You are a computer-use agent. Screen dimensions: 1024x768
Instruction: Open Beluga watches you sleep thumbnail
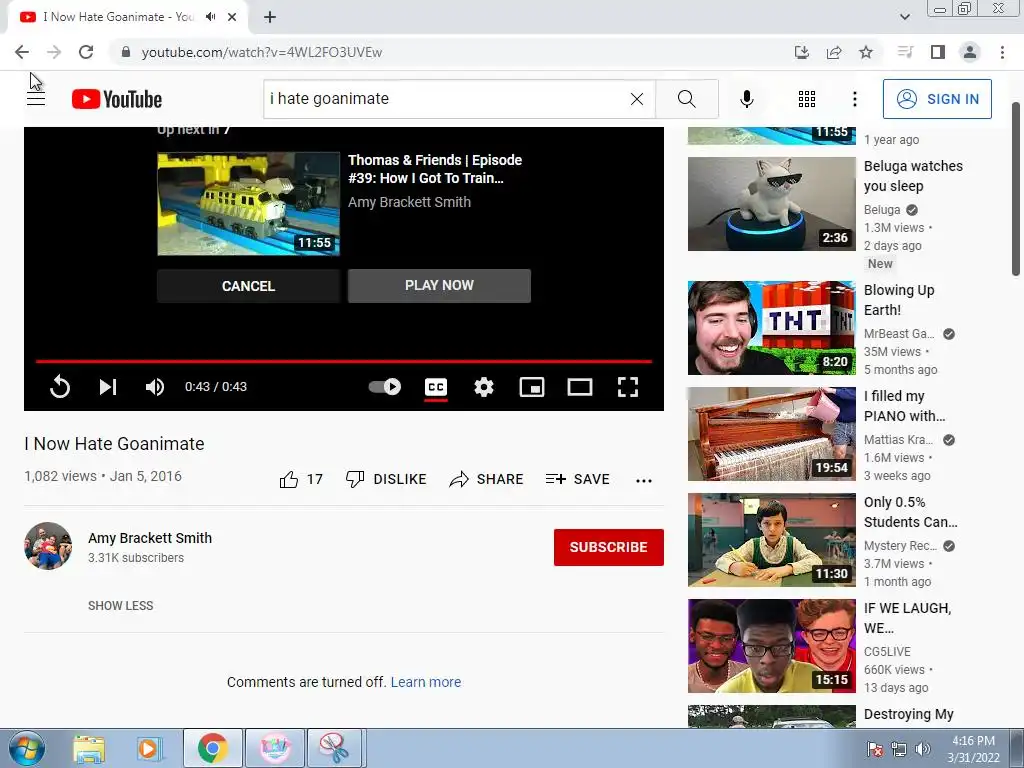pos(771,204)
